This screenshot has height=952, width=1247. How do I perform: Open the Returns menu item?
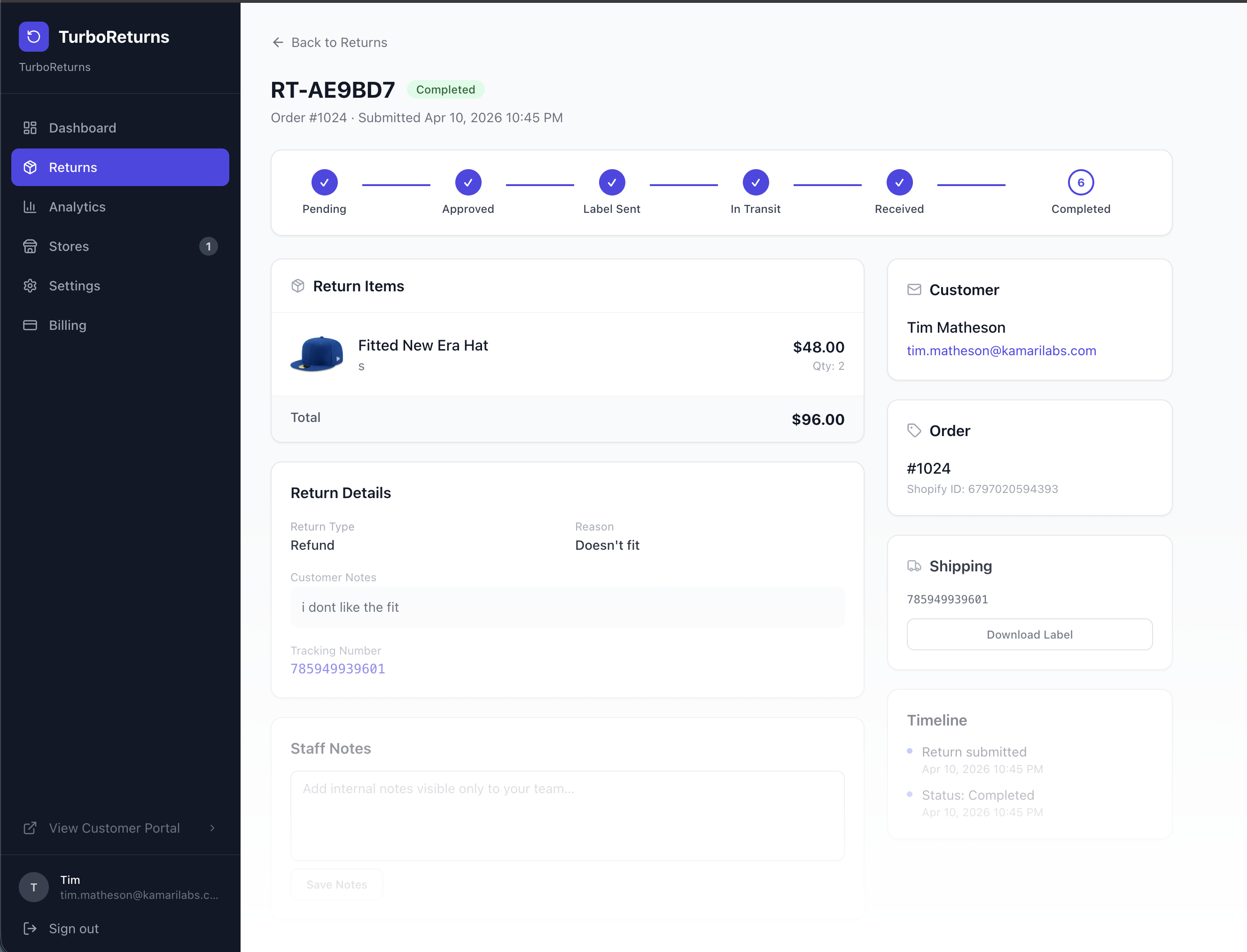click(120, 167)
